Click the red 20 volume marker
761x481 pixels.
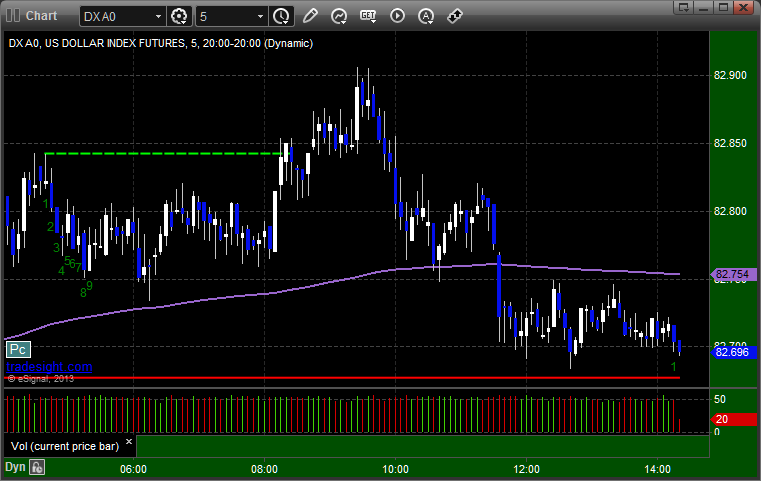coord(733,419)
